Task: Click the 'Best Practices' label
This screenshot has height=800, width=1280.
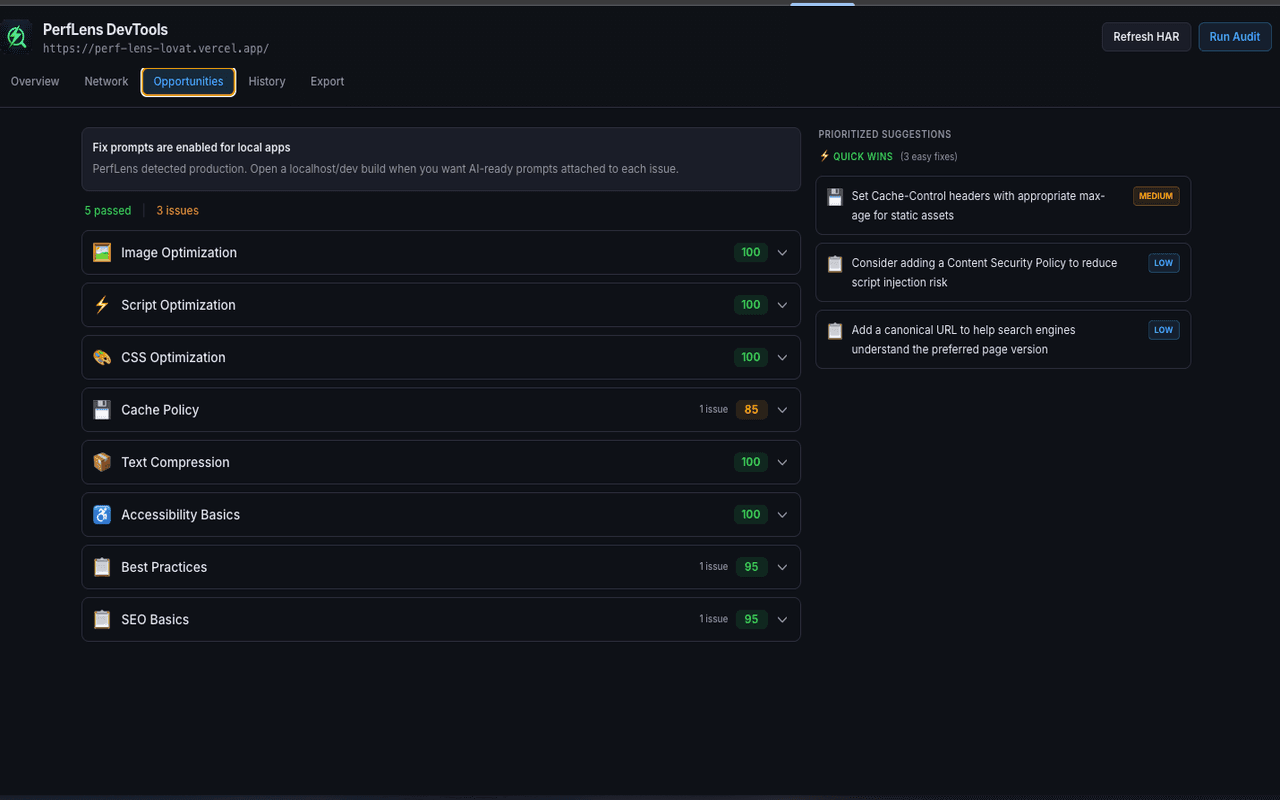Action: 164,567
